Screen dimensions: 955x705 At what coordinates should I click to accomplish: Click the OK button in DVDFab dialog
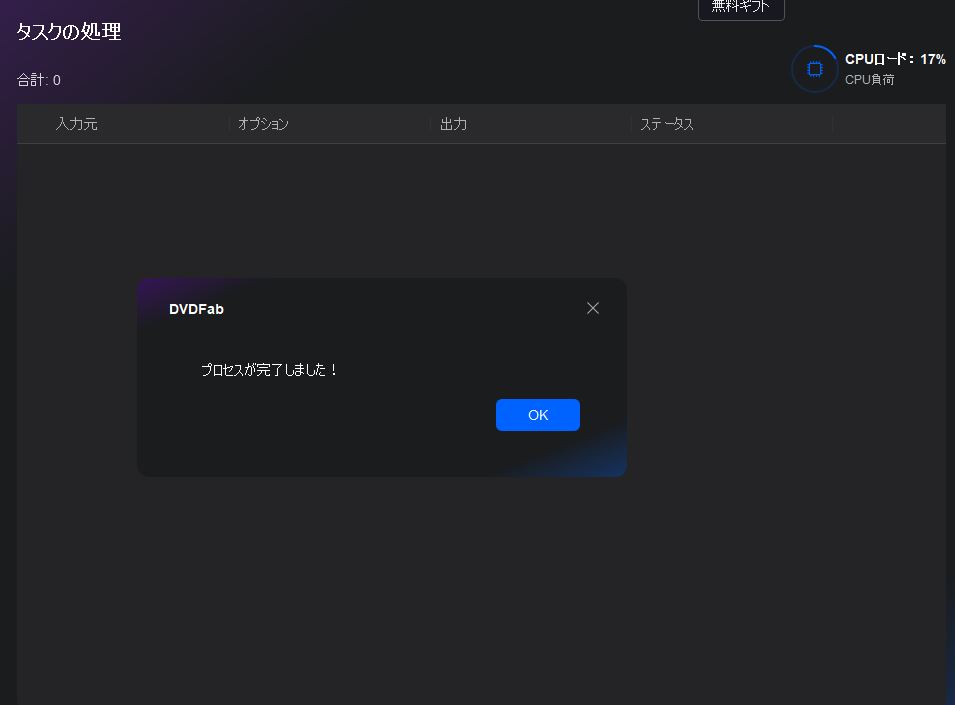click(x=537, y=415)
